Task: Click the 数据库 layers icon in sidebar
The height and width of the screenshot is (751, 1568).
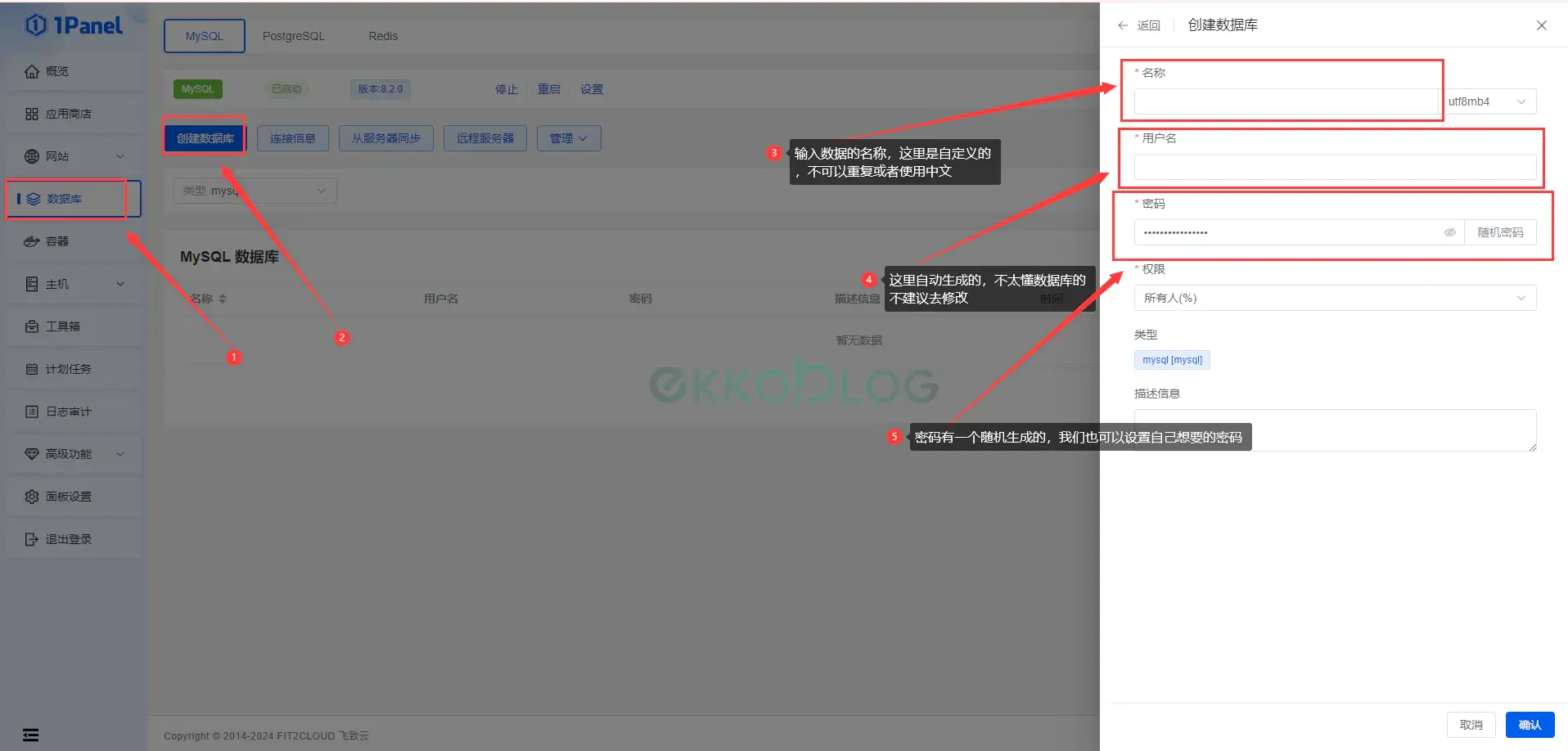Action: point(34,199)
